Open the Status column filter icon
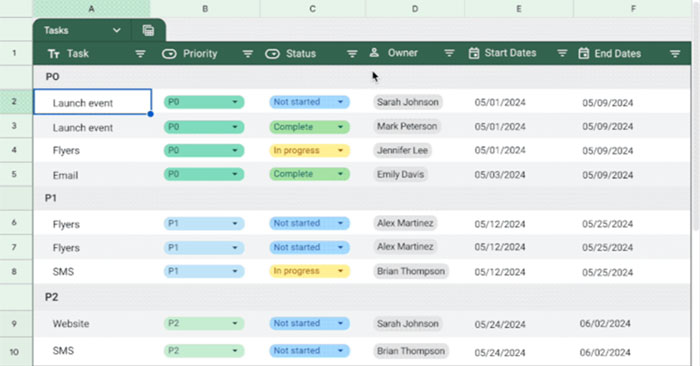Image resolution: width=700 pixels, height=366 pixels. coord(352,54)
